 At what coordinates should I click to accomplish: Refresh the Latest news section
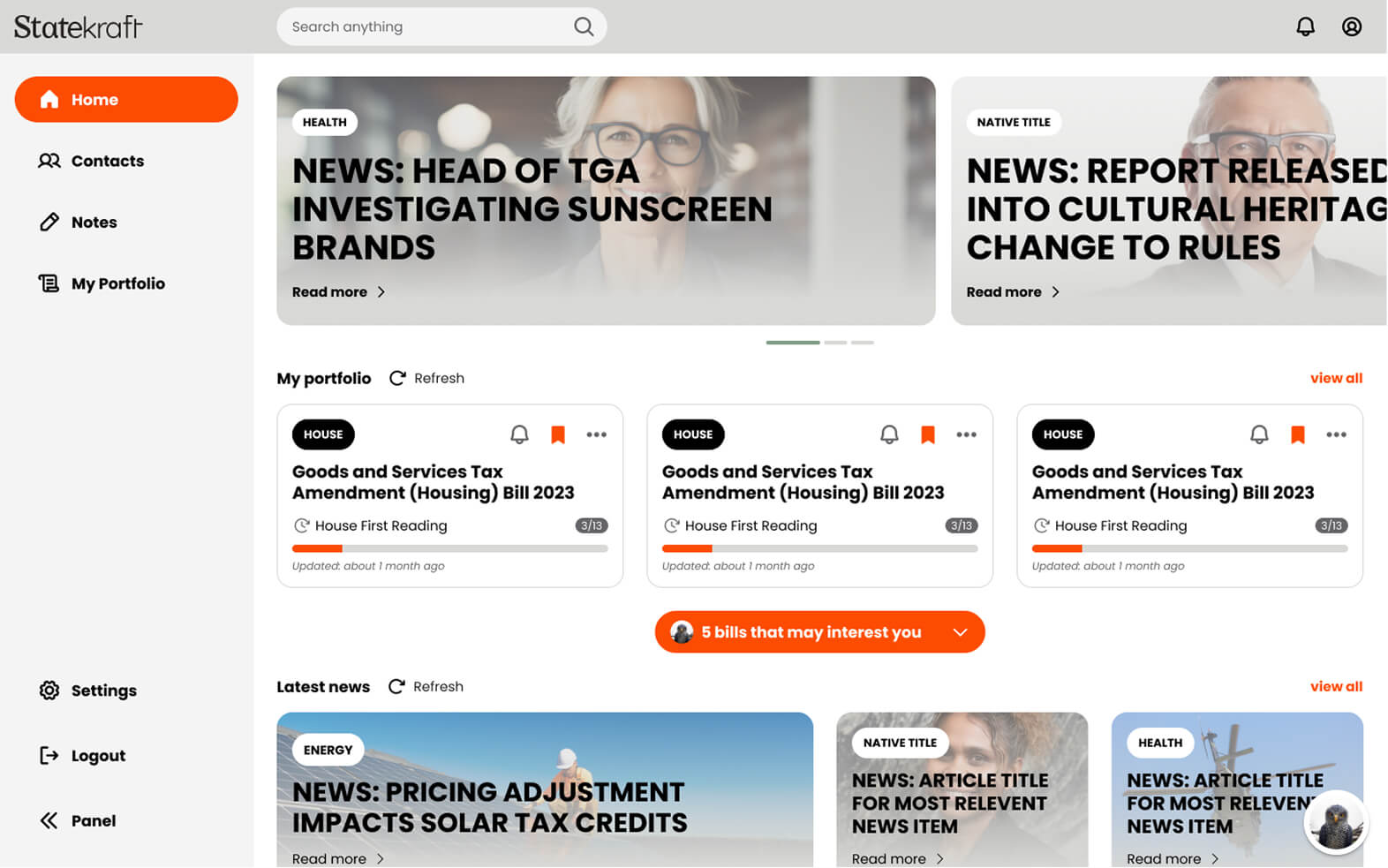pyautogui.click(x=426, y=686)
